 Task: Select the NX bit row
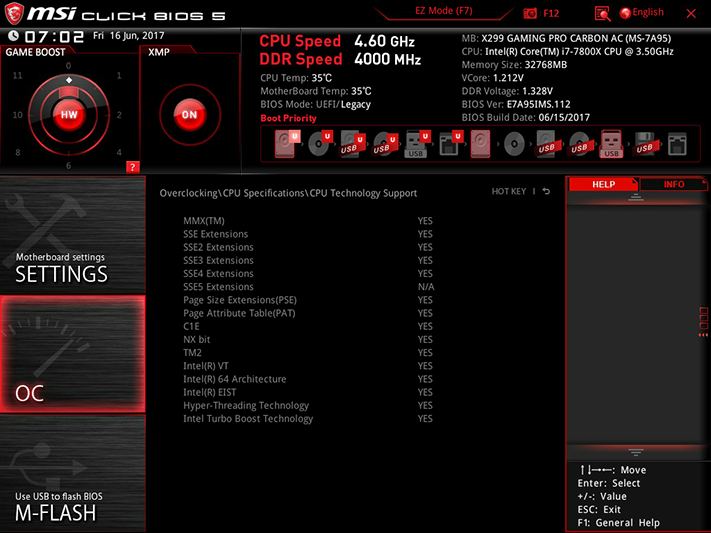[308, 339]
